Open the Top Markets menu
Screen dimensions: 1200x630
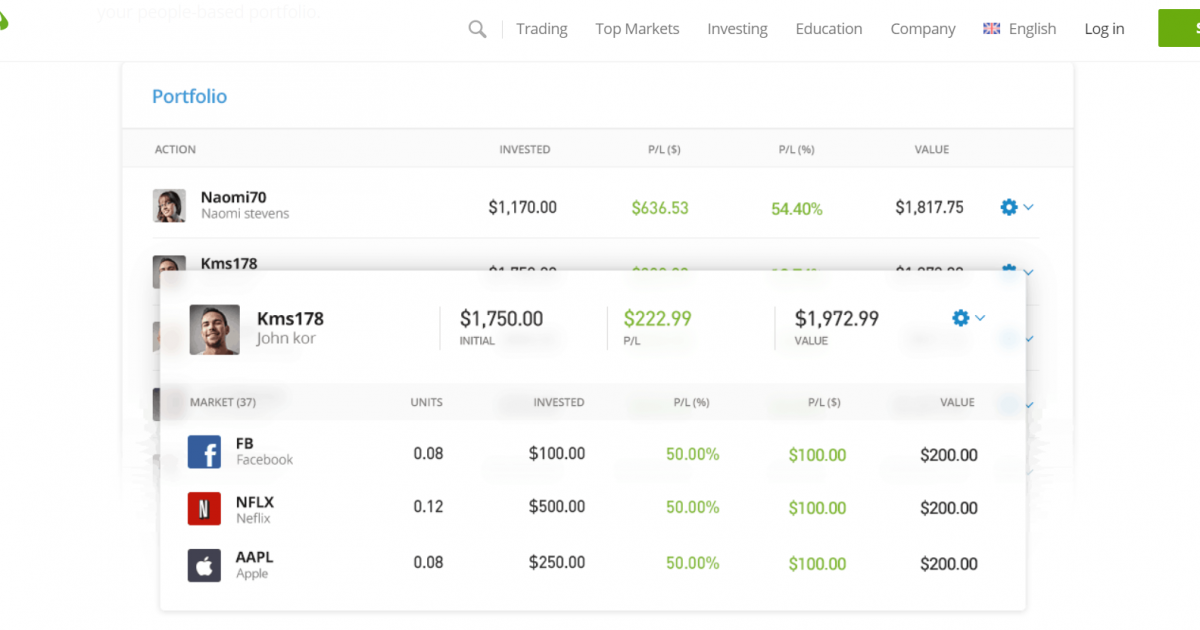[637, 29]
